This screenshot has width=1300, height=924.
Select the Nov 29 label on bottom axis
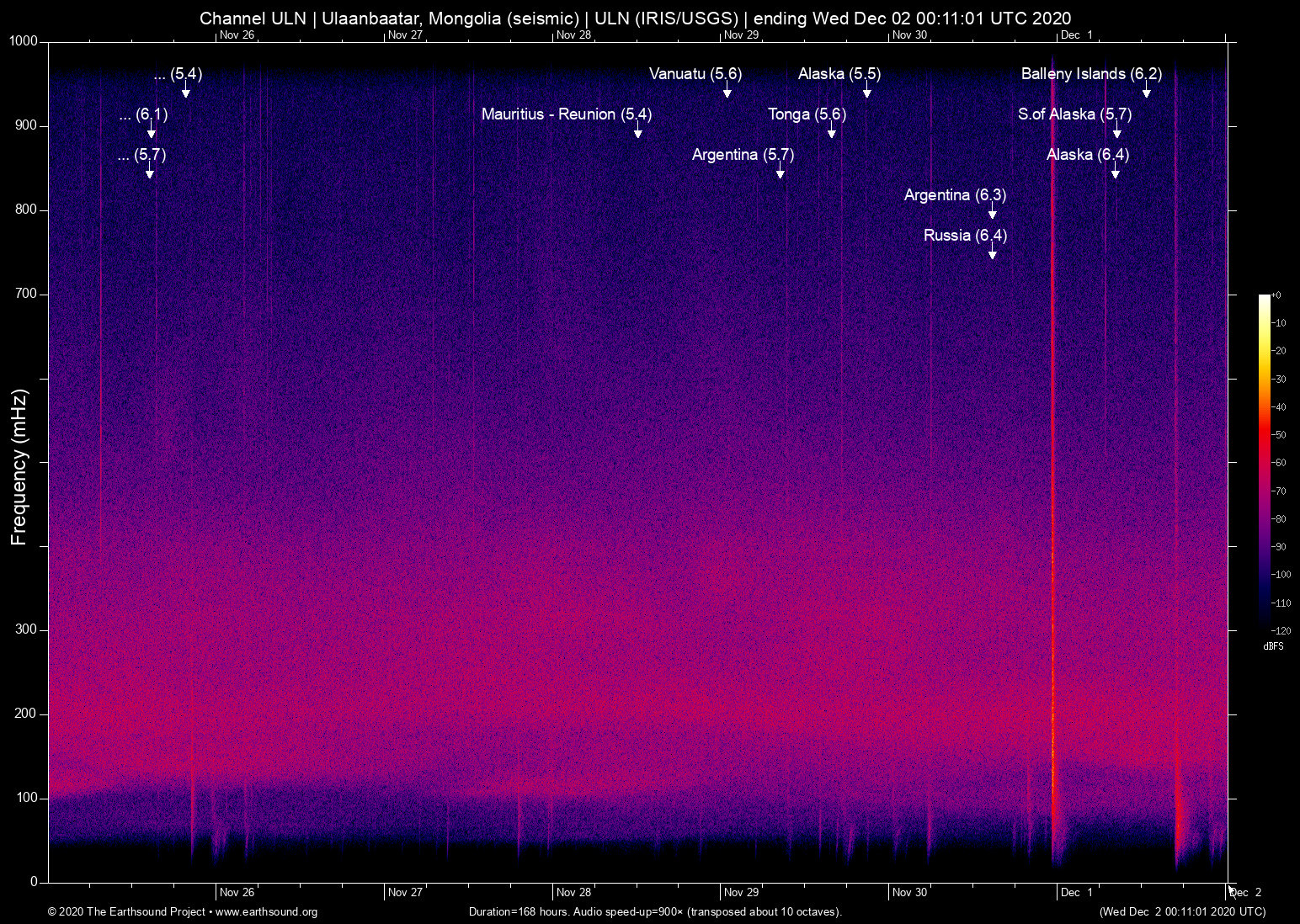click(x=741, y=892)
